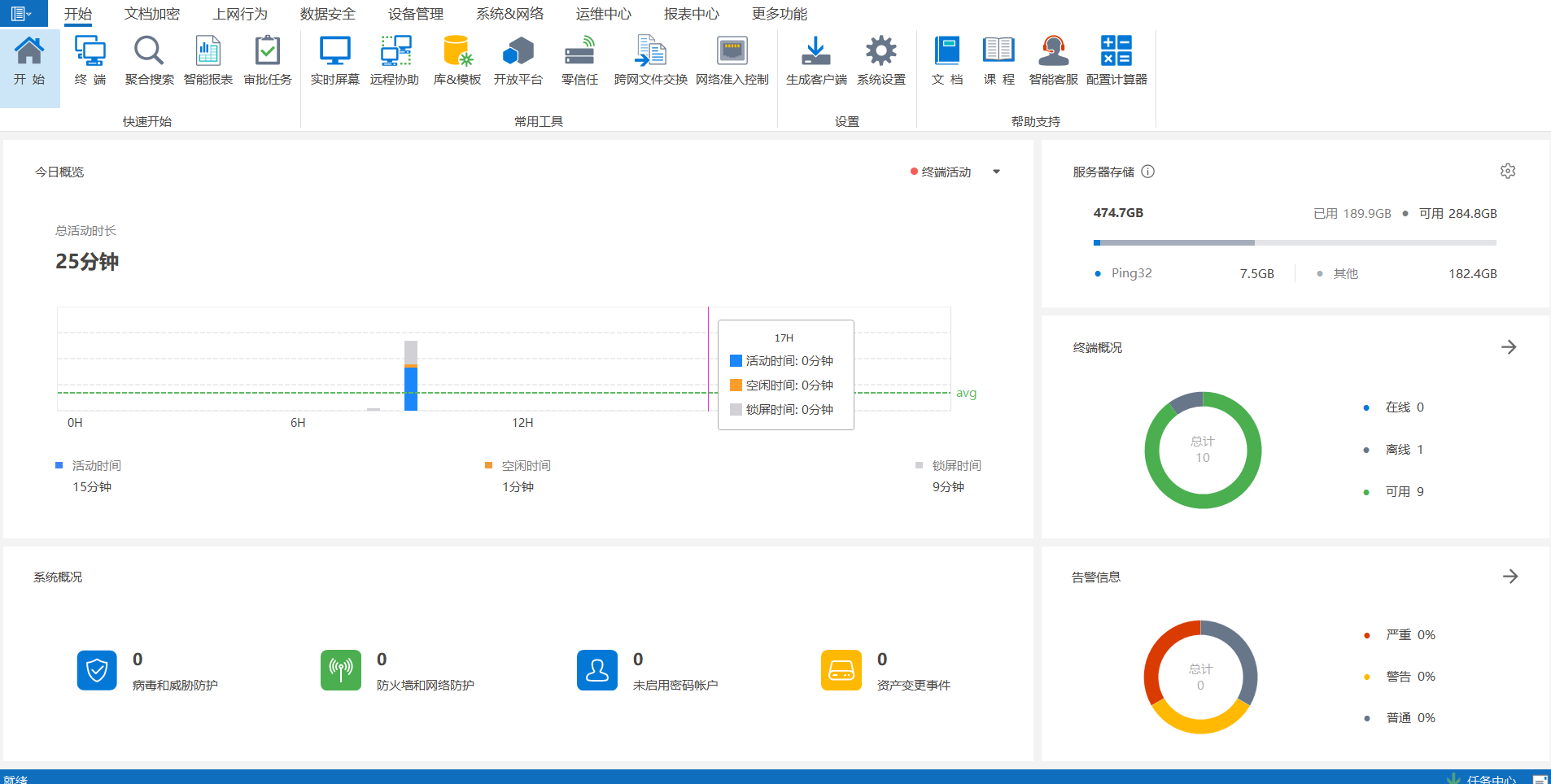Open server storage settings gear
Screen dimensions: 1551x784
[1507, 172]
